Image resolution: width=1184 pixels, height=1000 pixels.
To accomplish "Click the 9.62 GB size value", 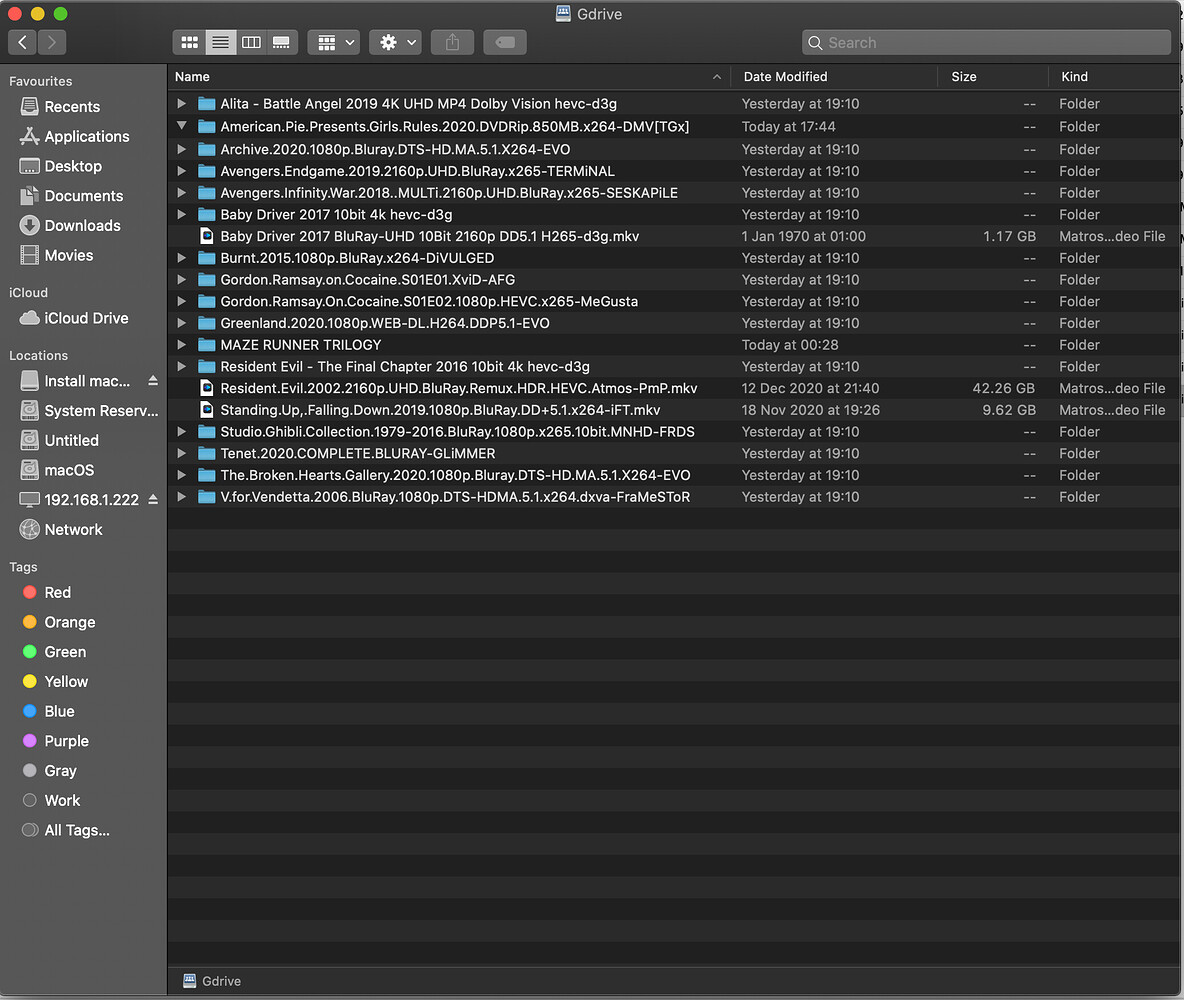I will [1009, 410].
